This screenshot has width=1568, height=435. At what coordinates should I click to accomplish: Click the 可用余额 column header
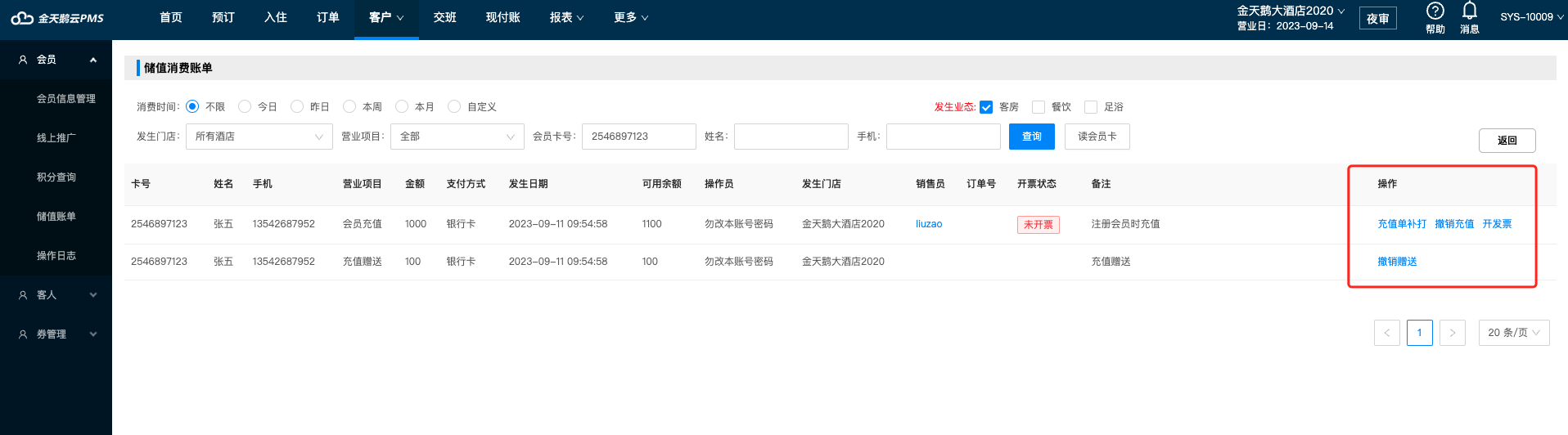662,184
